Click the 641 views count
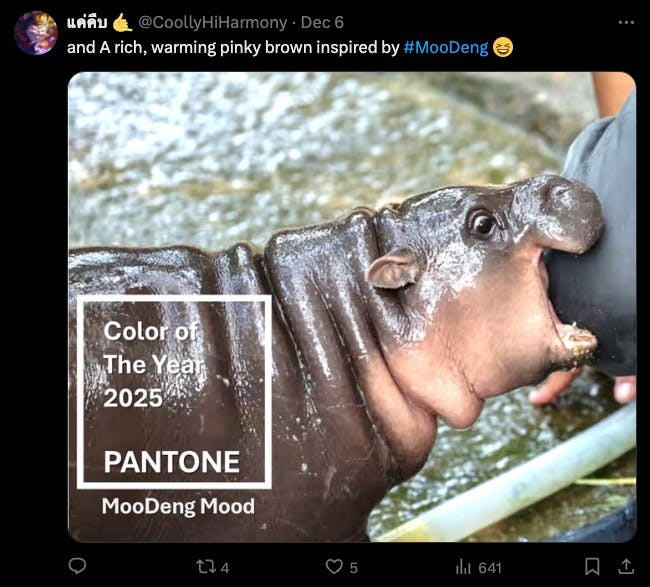This screenshot has height=587, width=650. tap(490, 567)
